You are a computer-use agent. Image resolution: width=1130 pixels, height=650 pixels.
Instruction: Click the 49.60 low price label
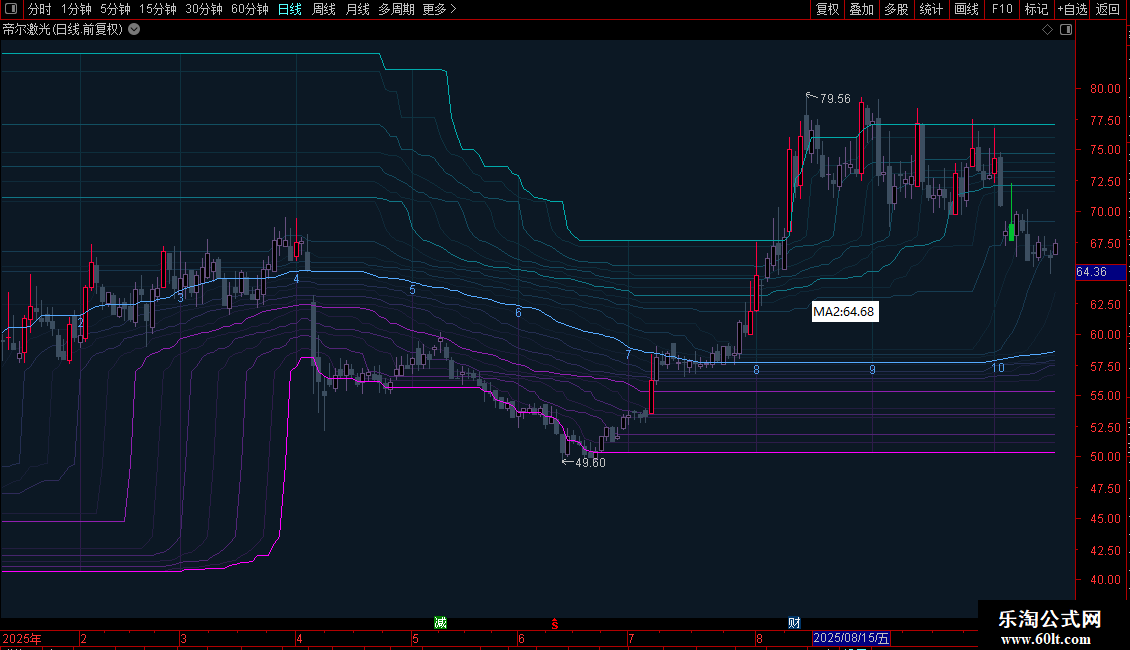tap(590, 463)
